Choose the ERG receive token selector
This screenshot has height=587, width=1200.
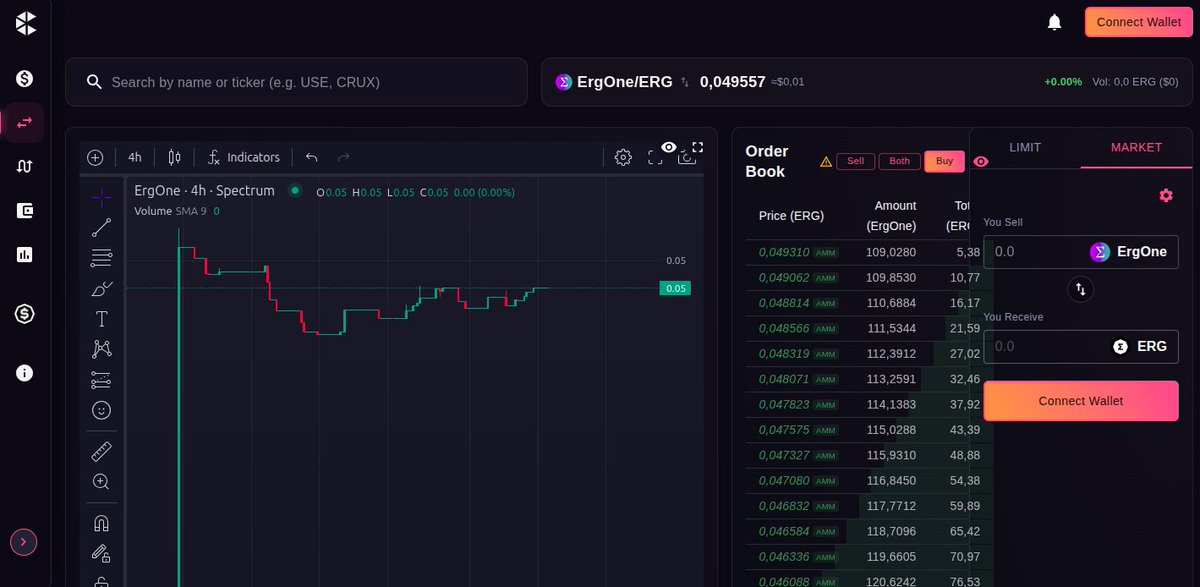point(1140,346)
